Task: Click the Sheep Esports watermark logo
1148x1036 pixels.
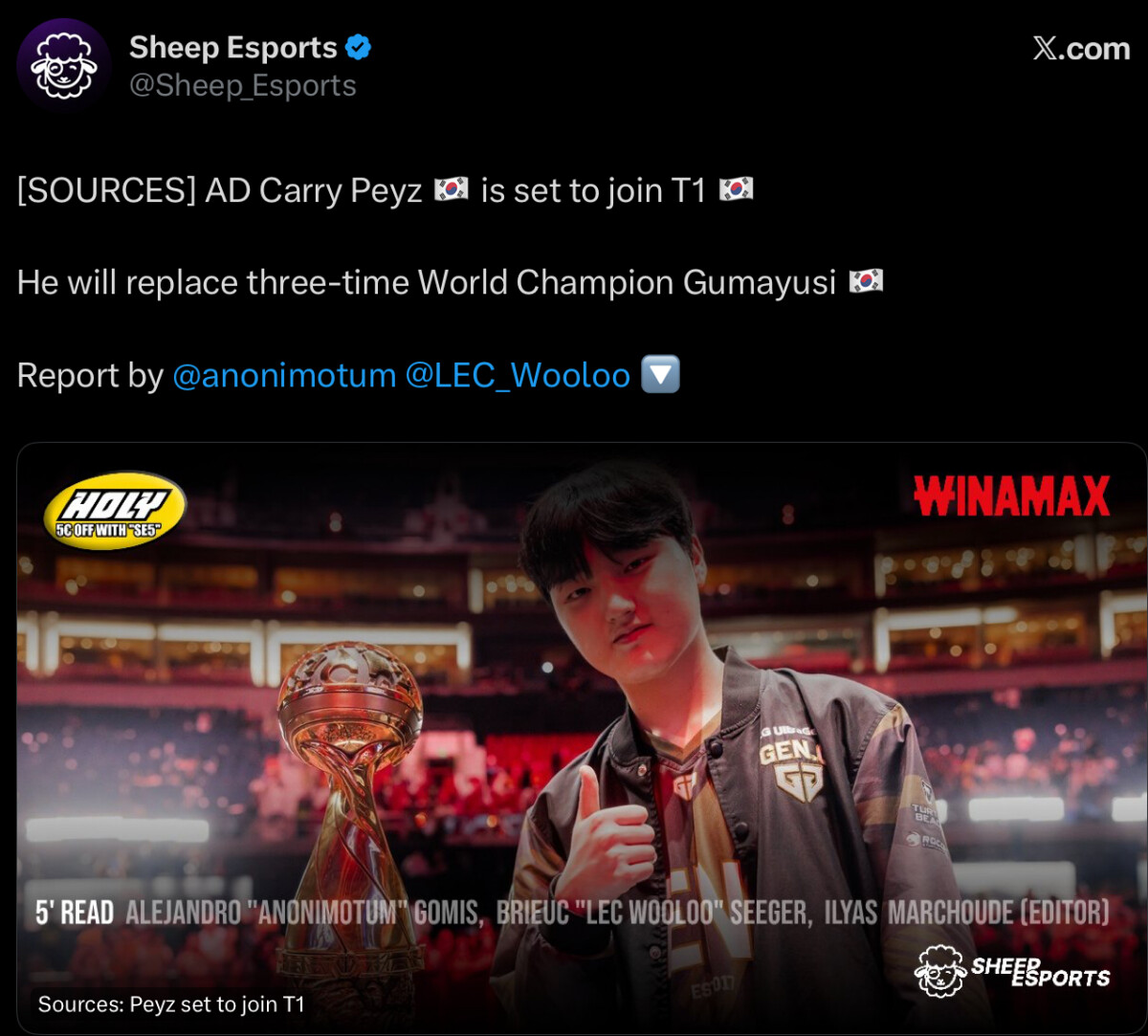Action: [1012, 971]
